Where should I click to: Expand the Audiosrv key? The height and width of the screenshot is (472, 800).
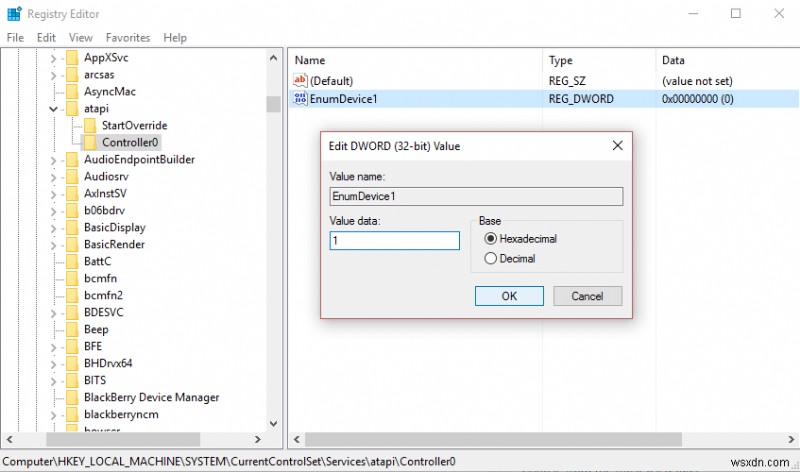[x=53, y=177]
